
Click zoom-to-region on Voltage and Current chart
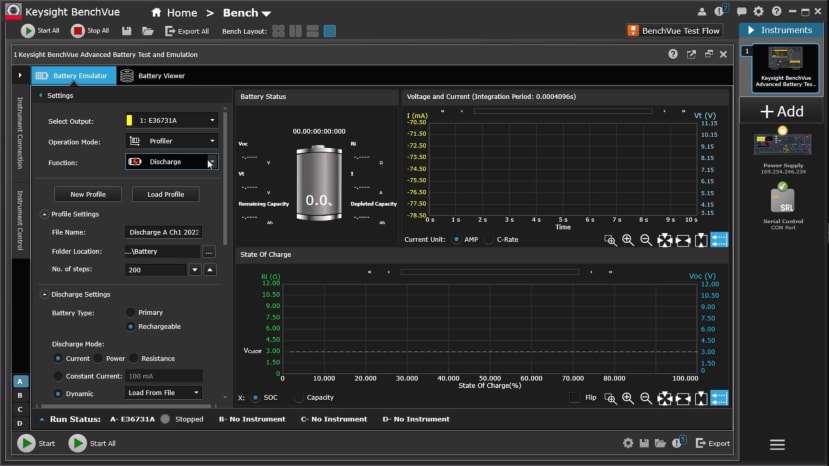coord(610,240)
